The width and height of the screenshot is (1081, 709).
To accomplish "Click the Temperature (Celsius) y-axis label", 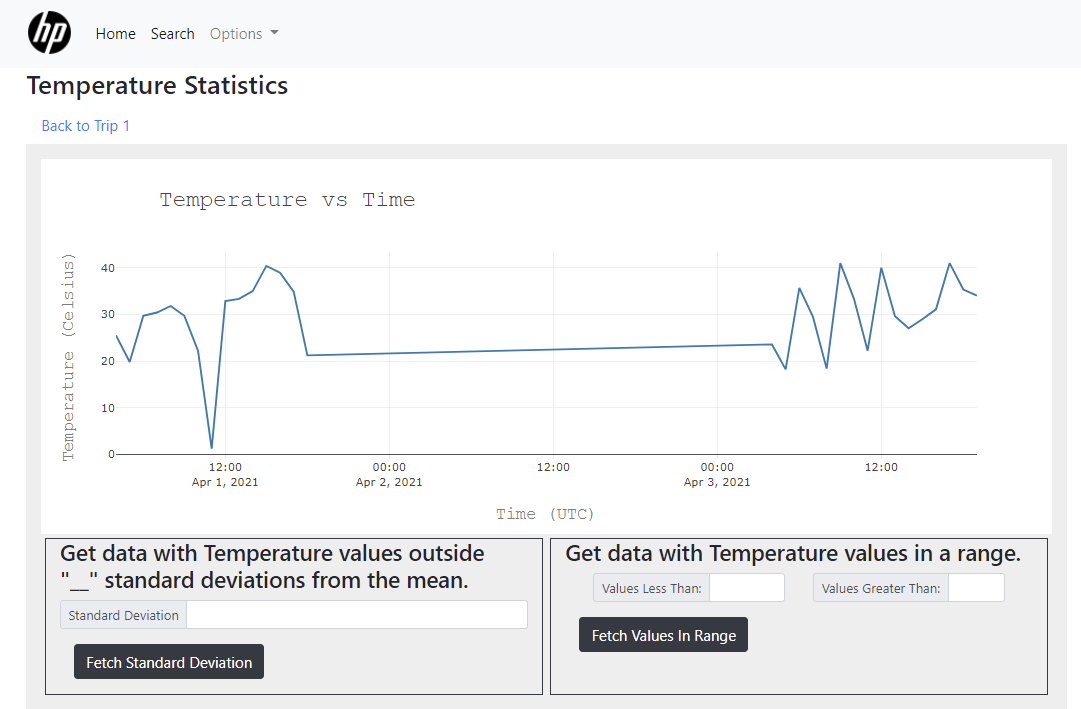I will tap(69, 357).
